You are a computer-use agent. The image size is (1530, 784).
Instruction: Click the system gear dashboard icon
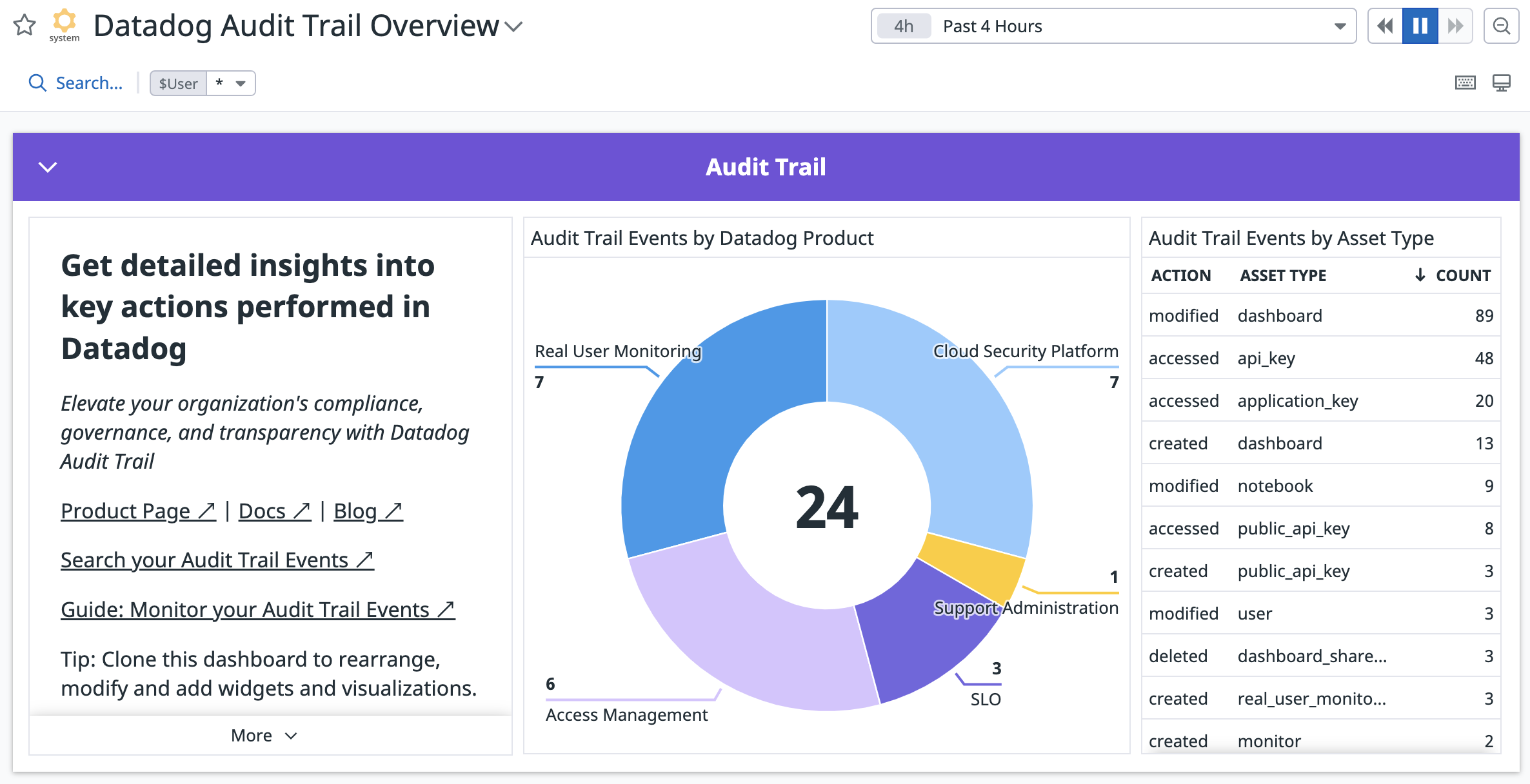click(x=65, y=25)
